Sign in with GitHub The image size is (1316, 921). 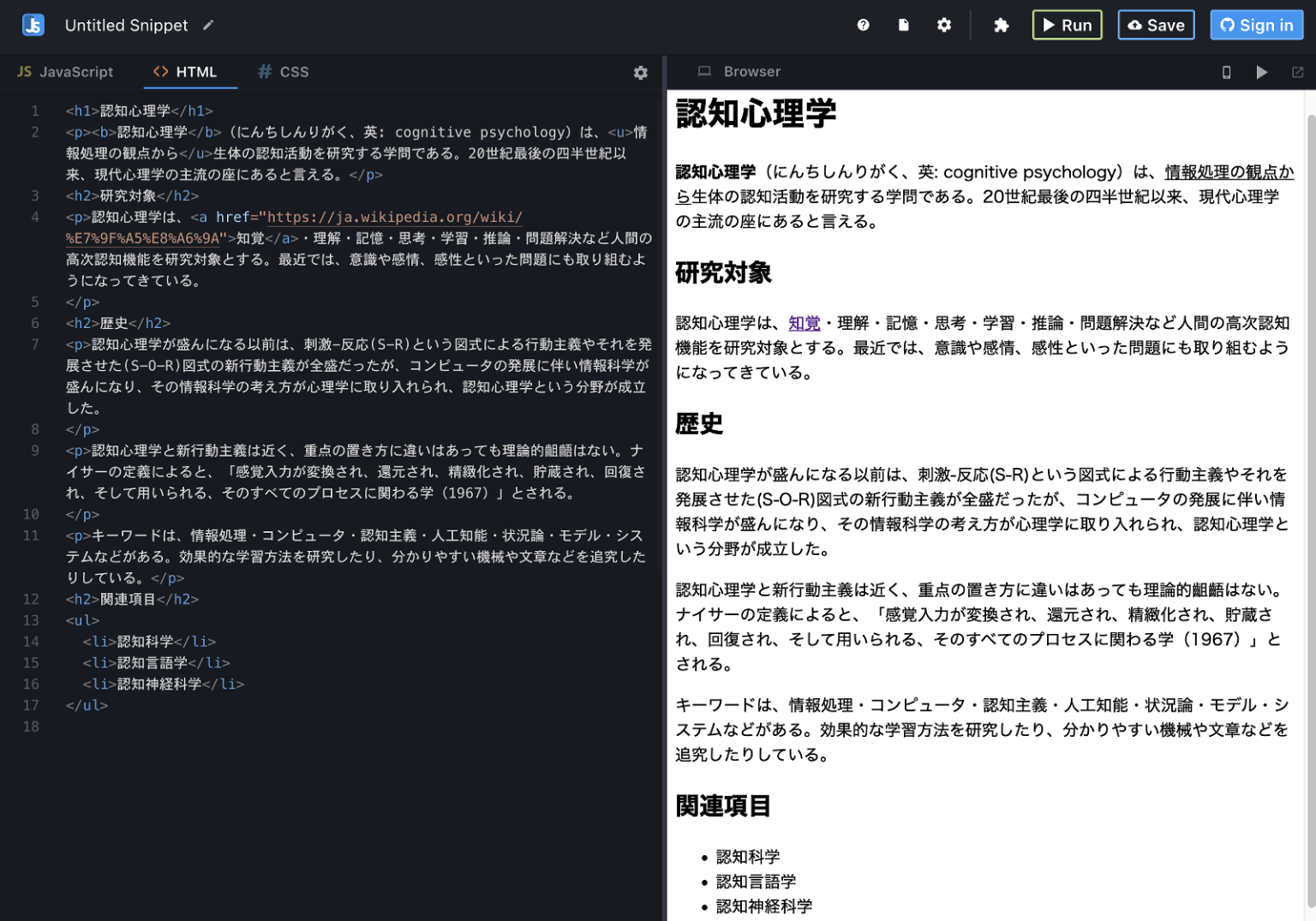click(1256, 25)
